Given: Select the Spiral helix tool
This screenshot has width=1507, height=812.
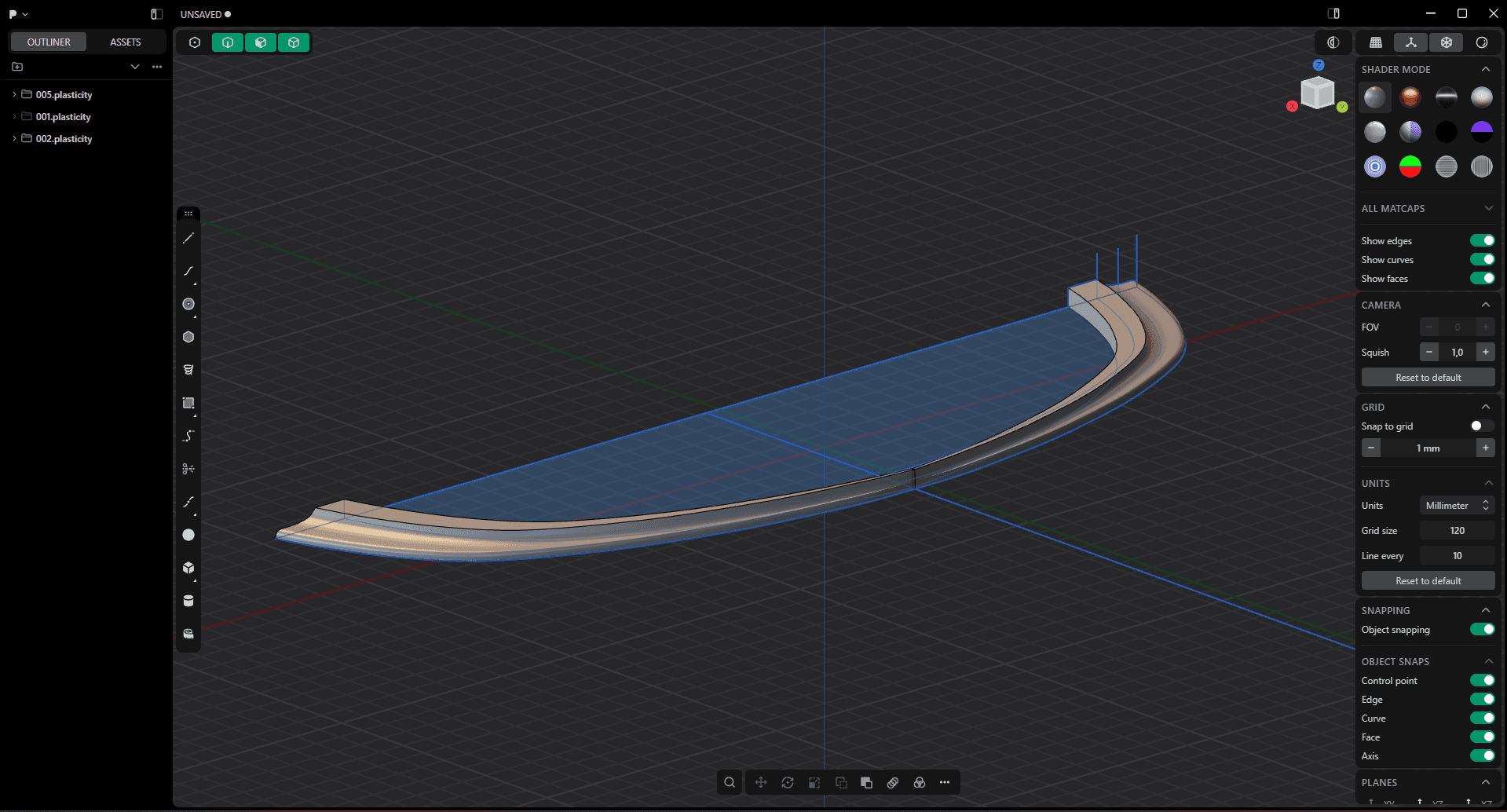Looking at the screenshot, I should 188,370.
